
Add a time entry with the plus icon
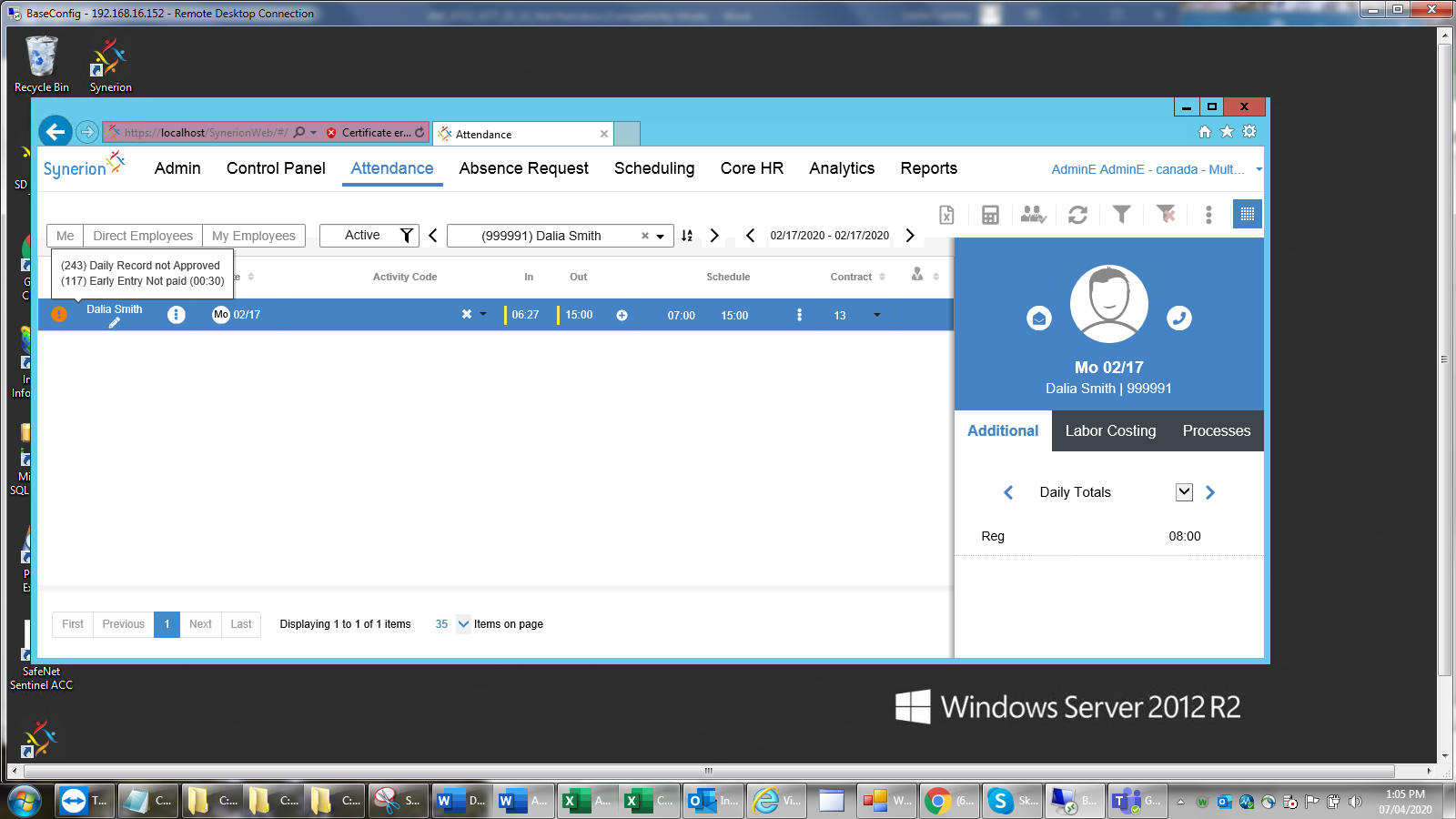(622, 315)
